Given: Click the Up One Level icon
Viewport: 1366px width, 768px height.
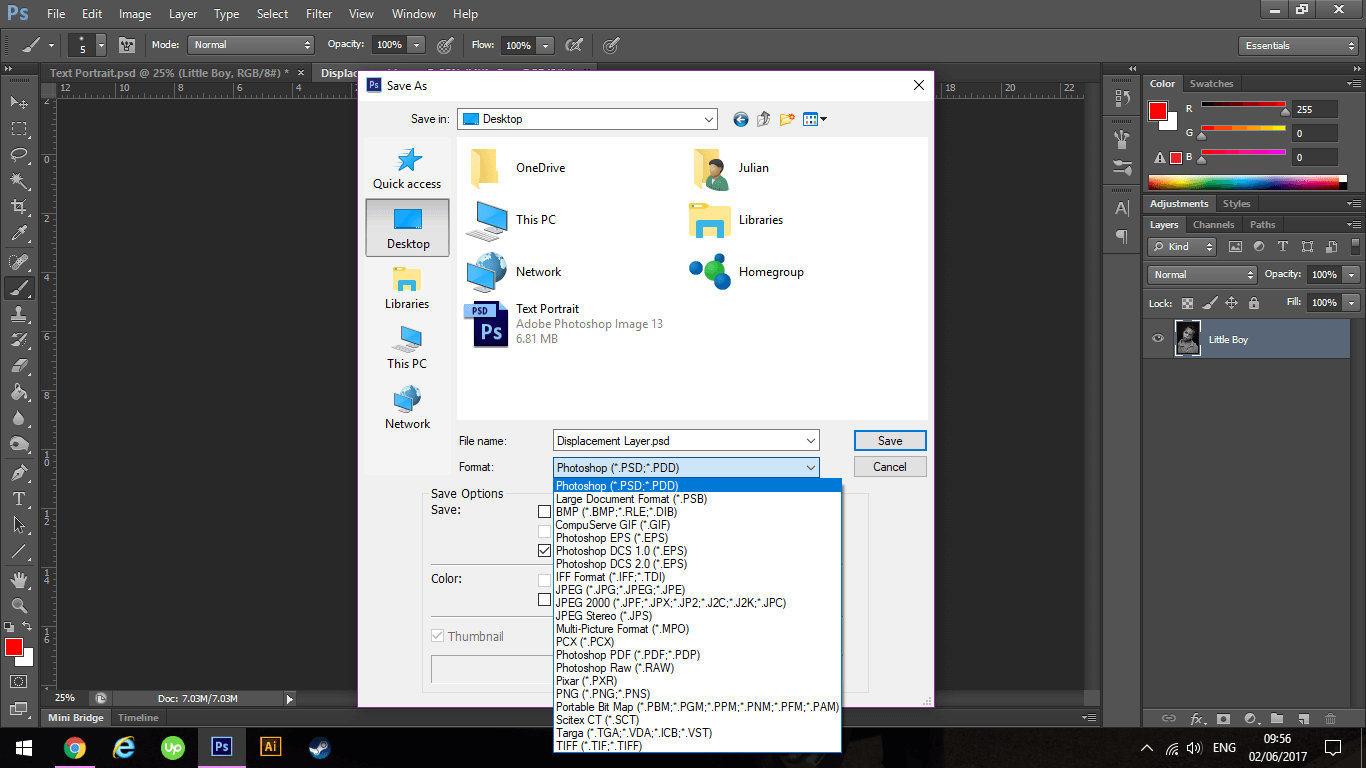Looking at the screenshot, I should point(764,119).
